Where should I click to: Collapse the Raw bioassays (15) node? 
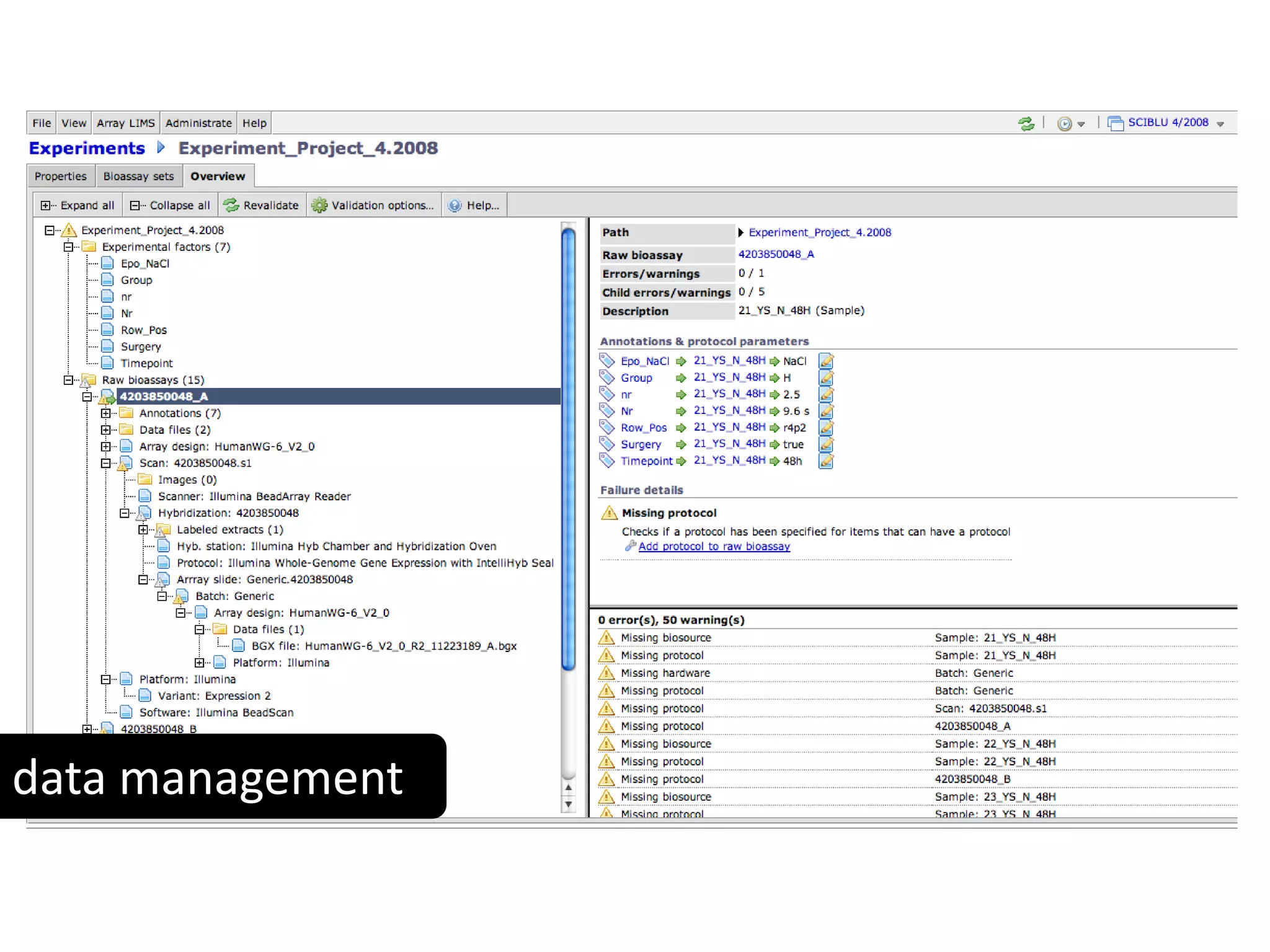click(68, 380)
